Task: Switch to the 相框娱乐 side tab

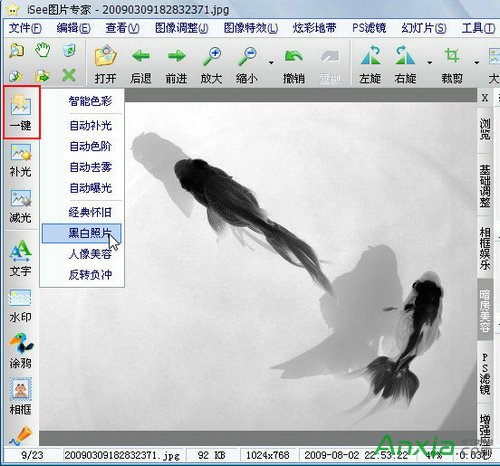Action: click(485, 248)
